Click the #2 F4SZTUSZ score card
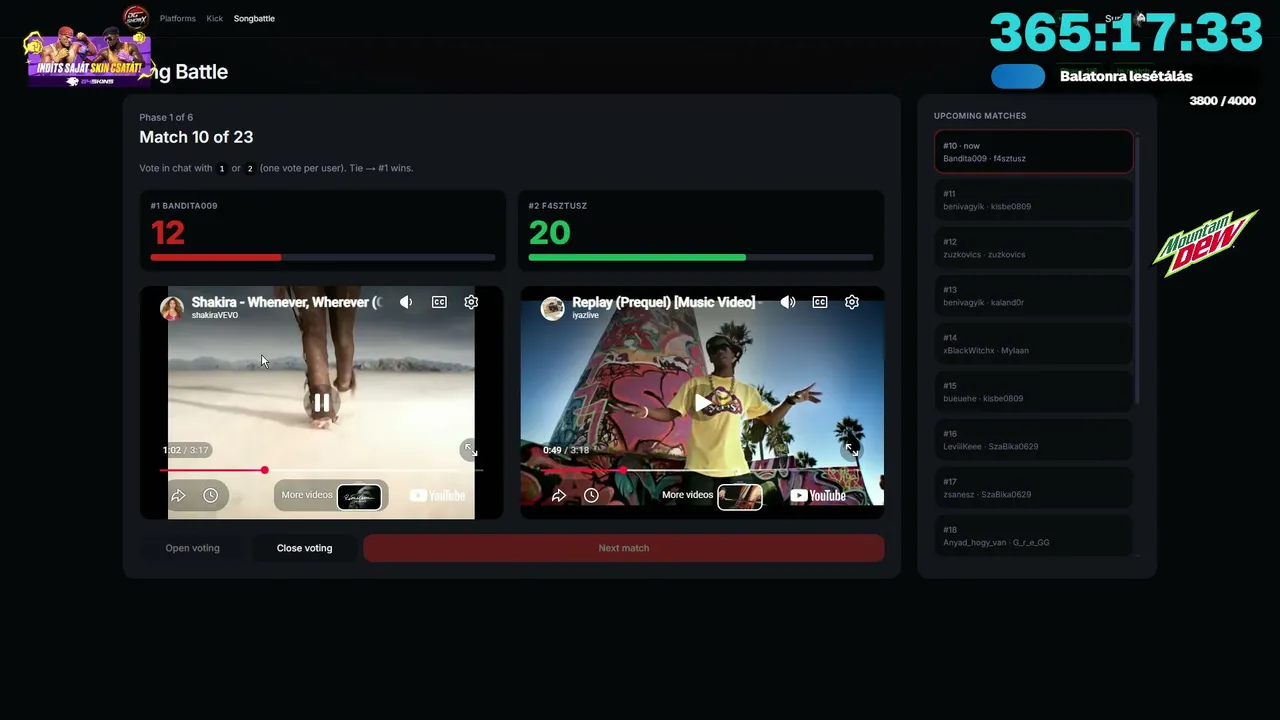This screenshot has height=720, width=1280. (x=701, y=230)
